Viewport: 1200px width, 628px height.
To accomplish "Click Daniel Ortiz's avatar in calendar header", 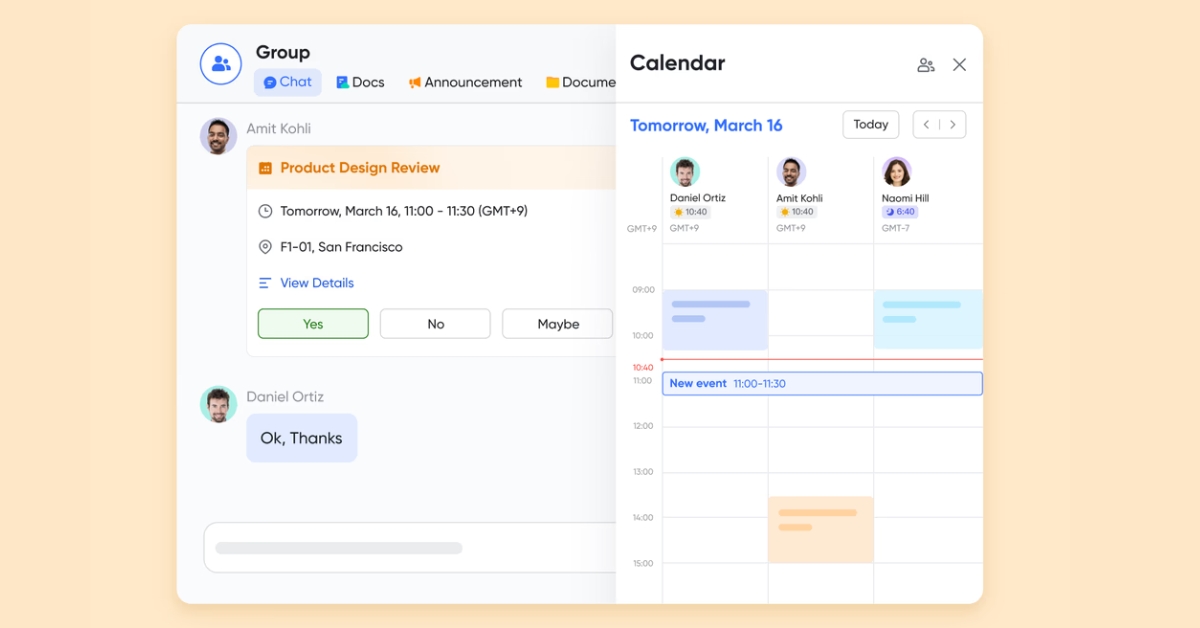I will (x=685, y=172).
